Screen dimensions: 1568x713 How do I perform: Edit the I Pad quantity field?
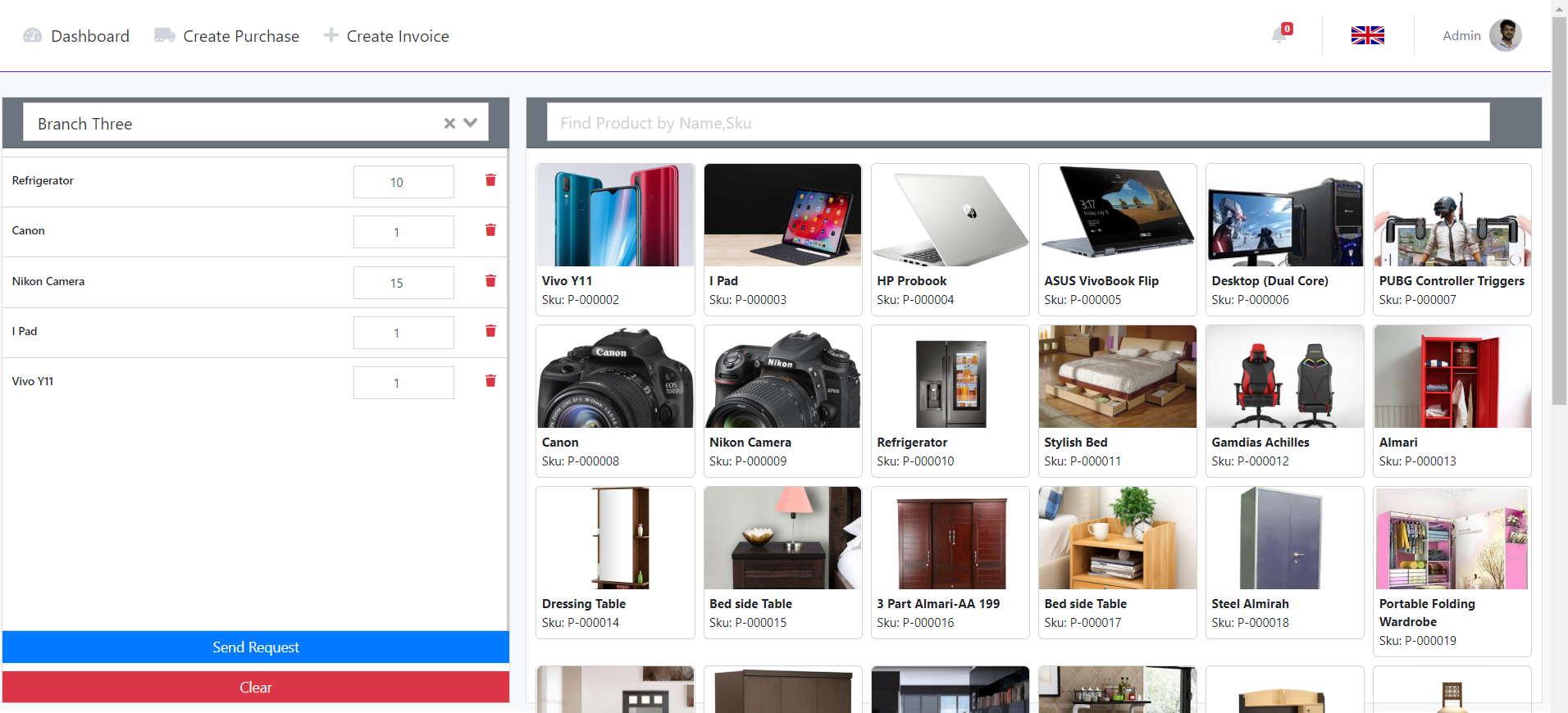click(x=403, y=333)
